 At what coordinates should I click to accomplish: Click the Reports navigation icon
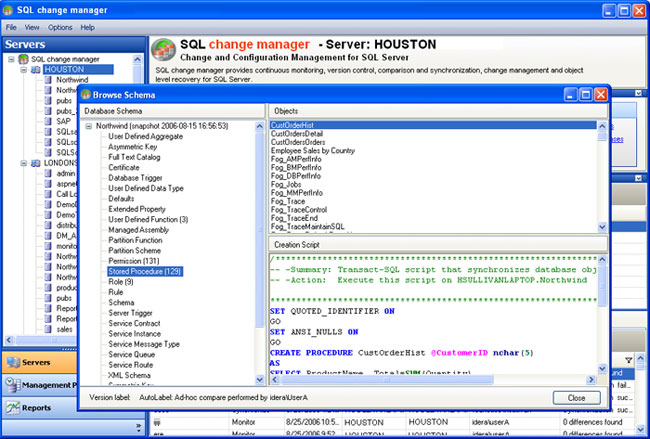tap(13, 408)
